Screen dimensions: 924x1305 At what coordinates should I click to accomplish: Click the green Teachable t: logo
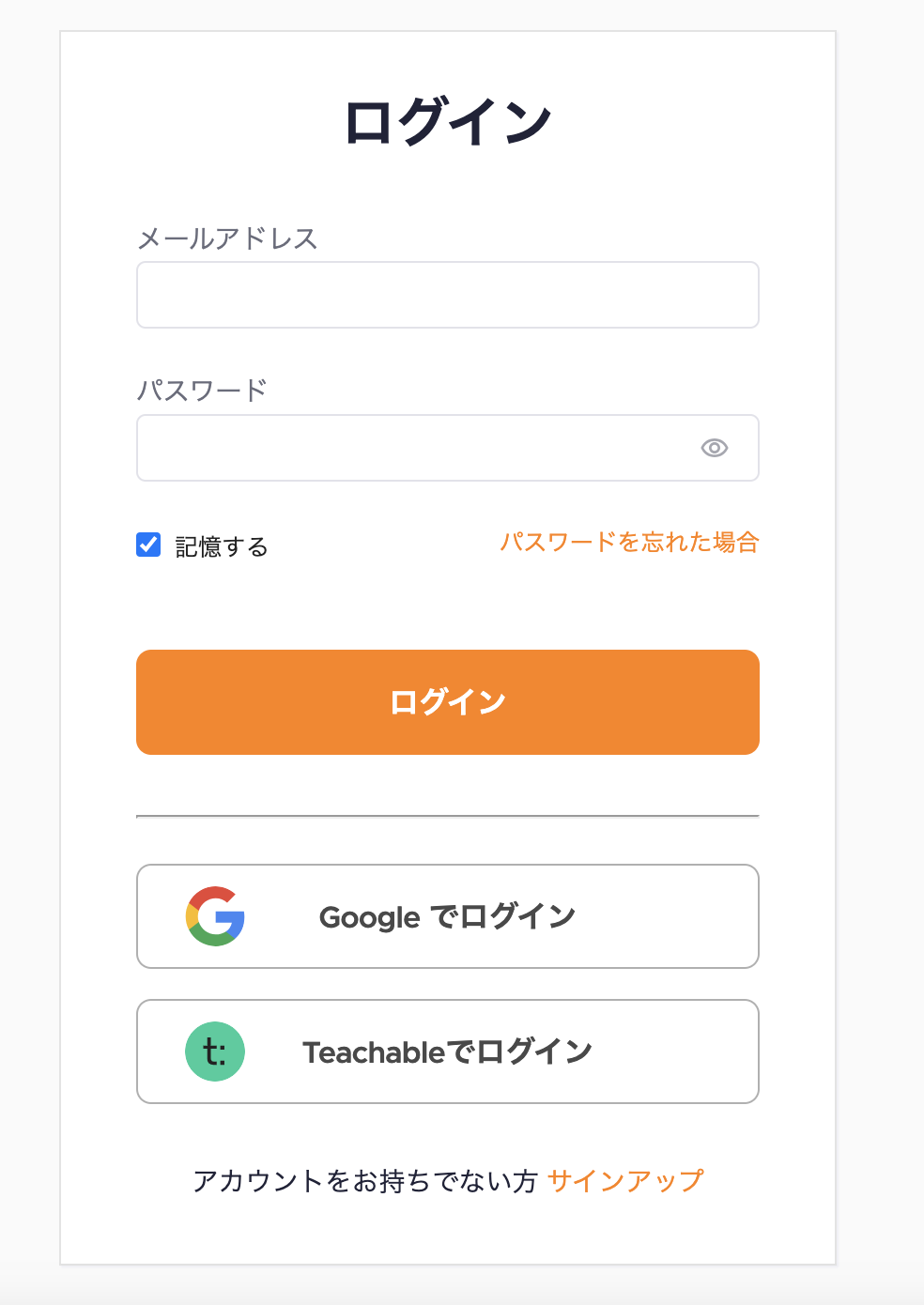tap(215, 1052)
